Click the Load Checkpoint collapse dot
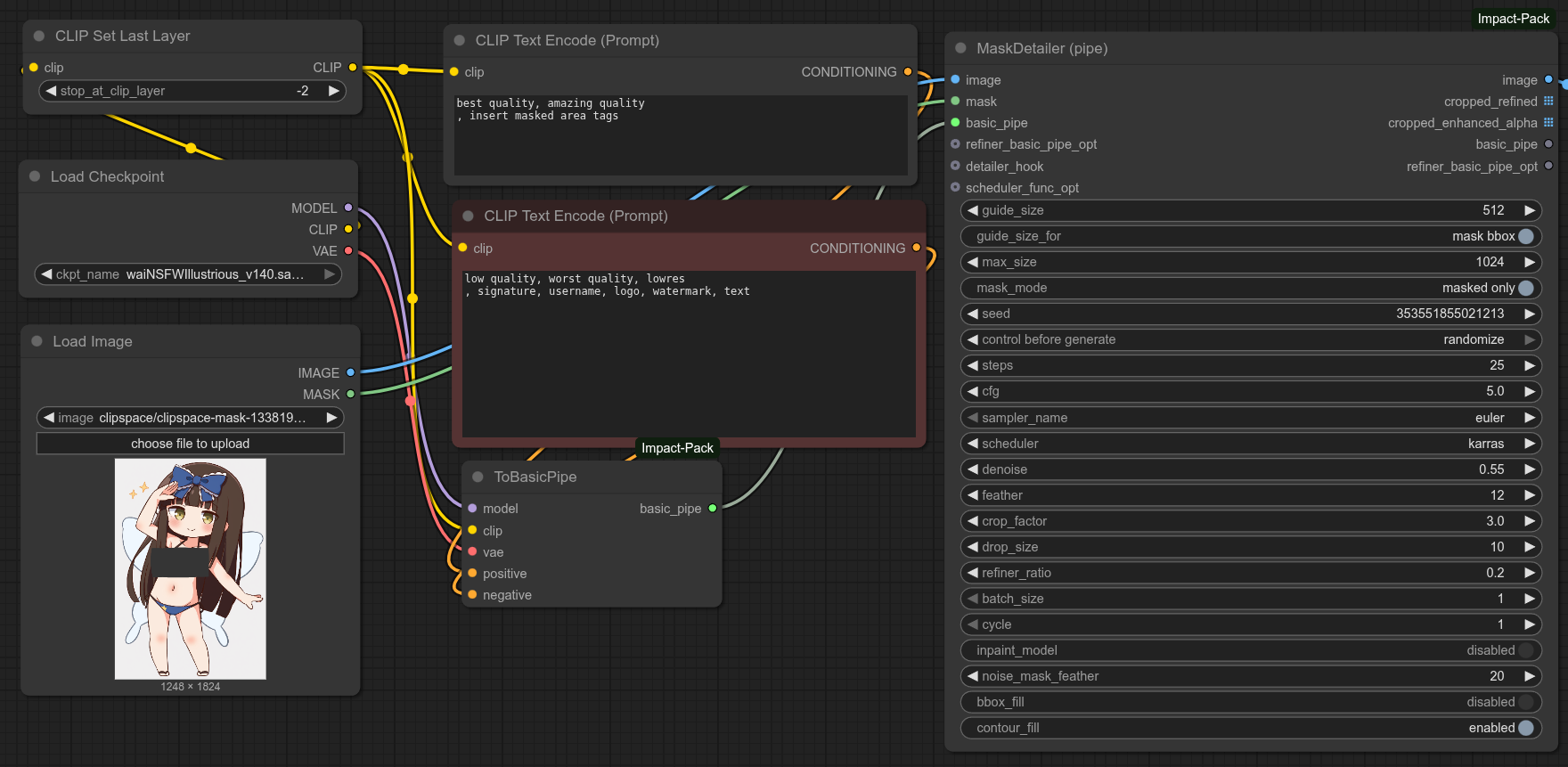1568x767 pixels. point(35,176)
